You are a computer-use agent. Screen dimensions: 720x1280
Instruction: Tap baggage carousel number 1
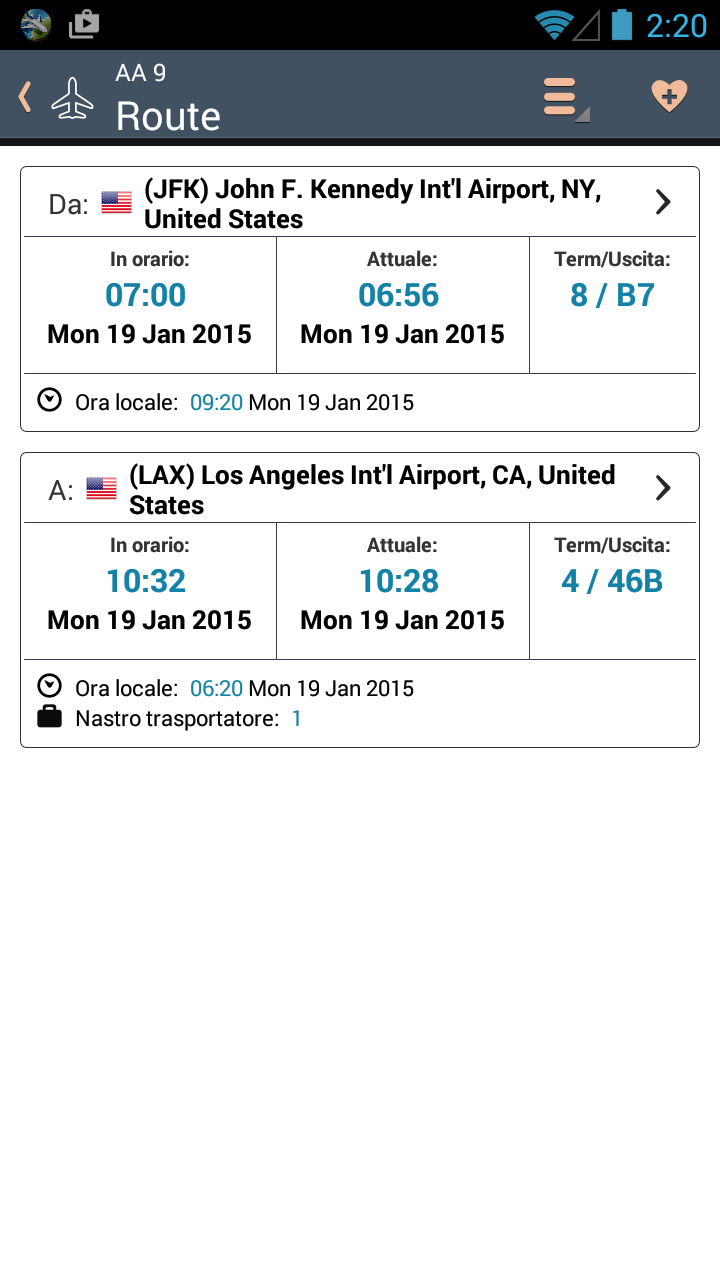click(296, 718)
